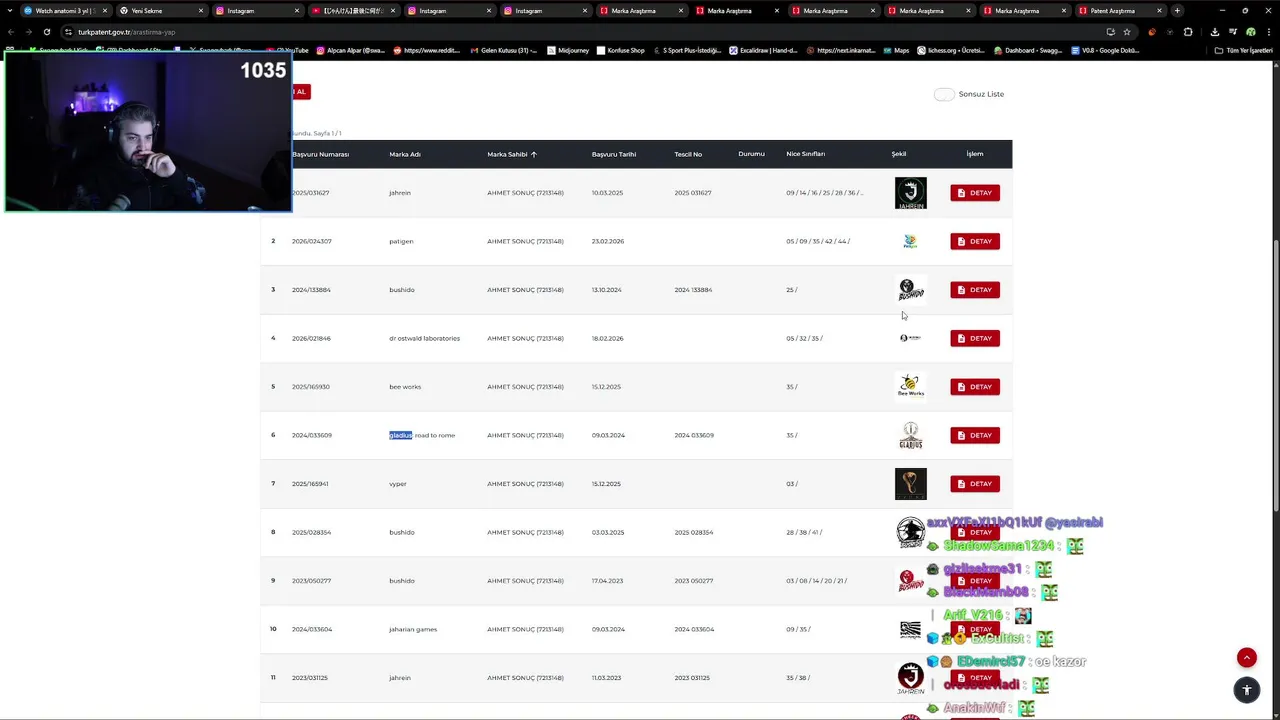
Task: Open the Chrome three-dot menu
Action: click(x=1268, y=32)
